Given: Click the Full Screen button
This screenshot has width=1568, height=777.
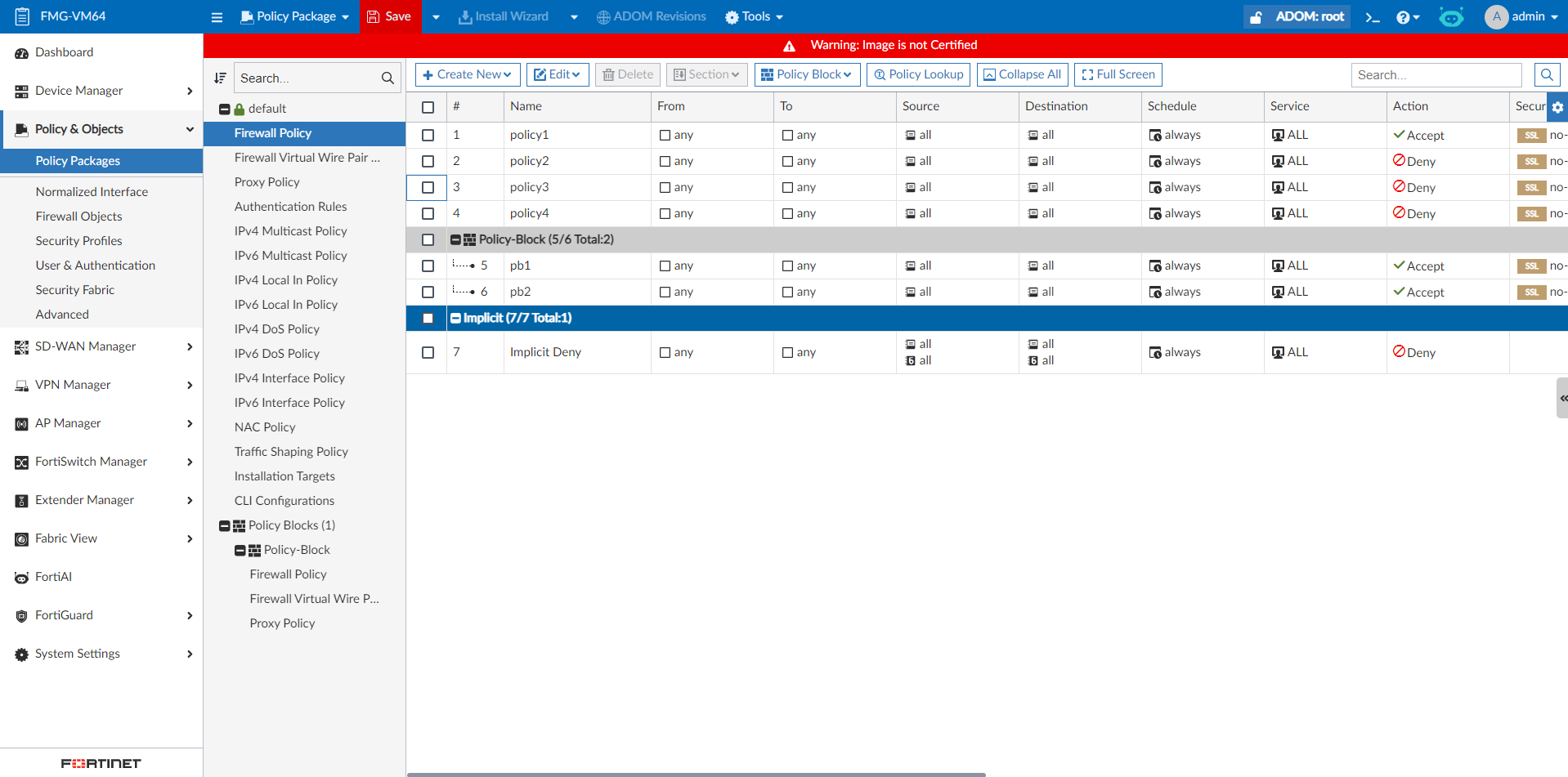Looking at the screenshot, I should [x=1118, y=74].
